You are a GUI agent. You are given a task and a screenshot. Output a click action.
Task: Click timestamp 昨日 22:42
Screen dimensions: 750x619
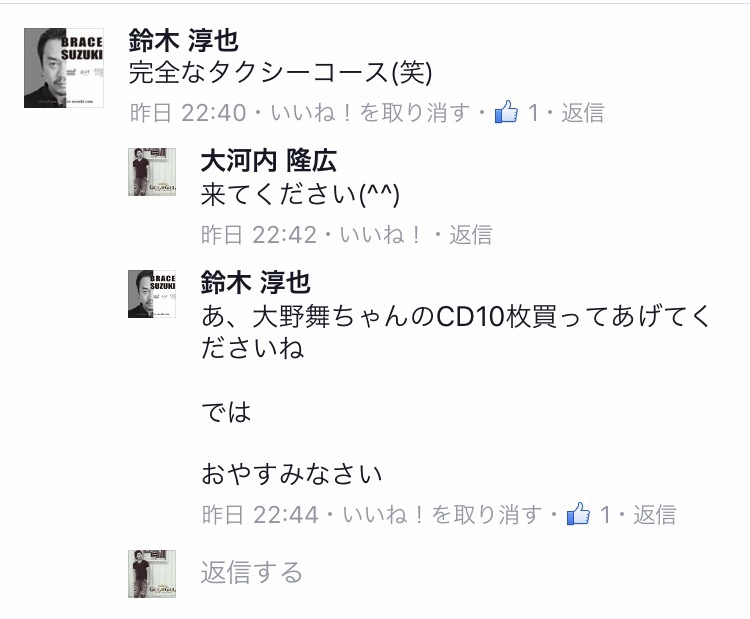(x=259, y=235)
